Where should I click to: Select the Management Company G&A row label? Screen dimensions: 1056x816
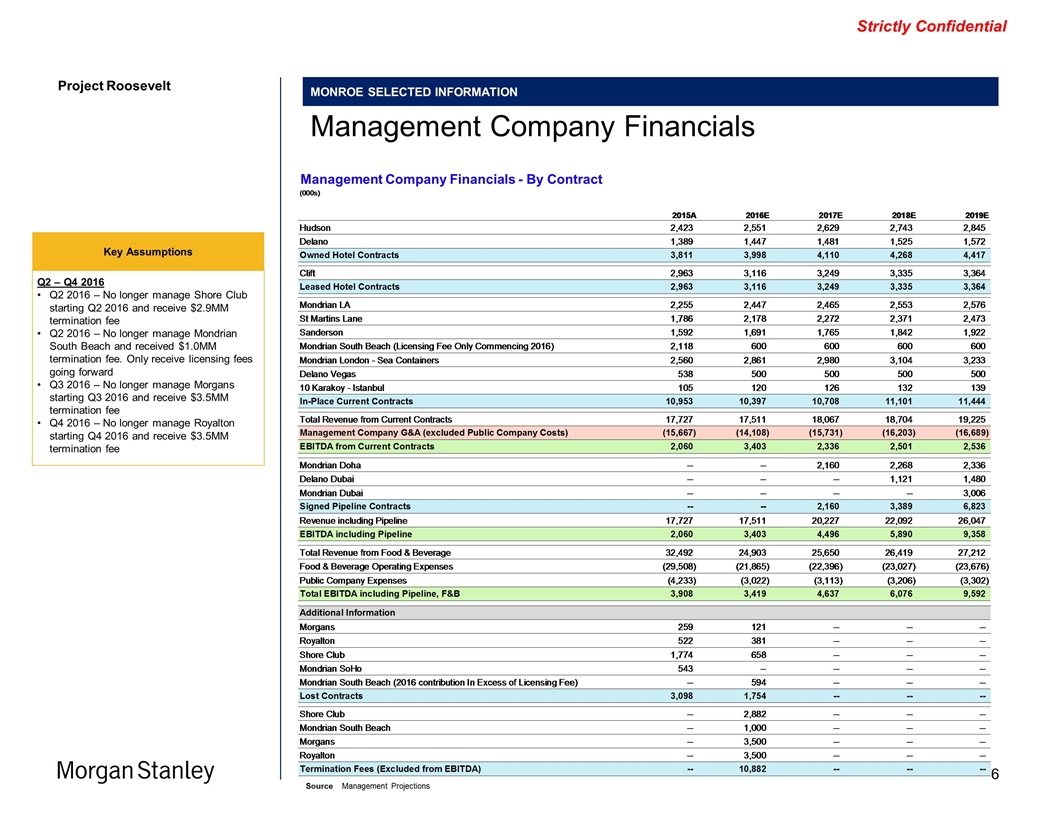point(435,432)
